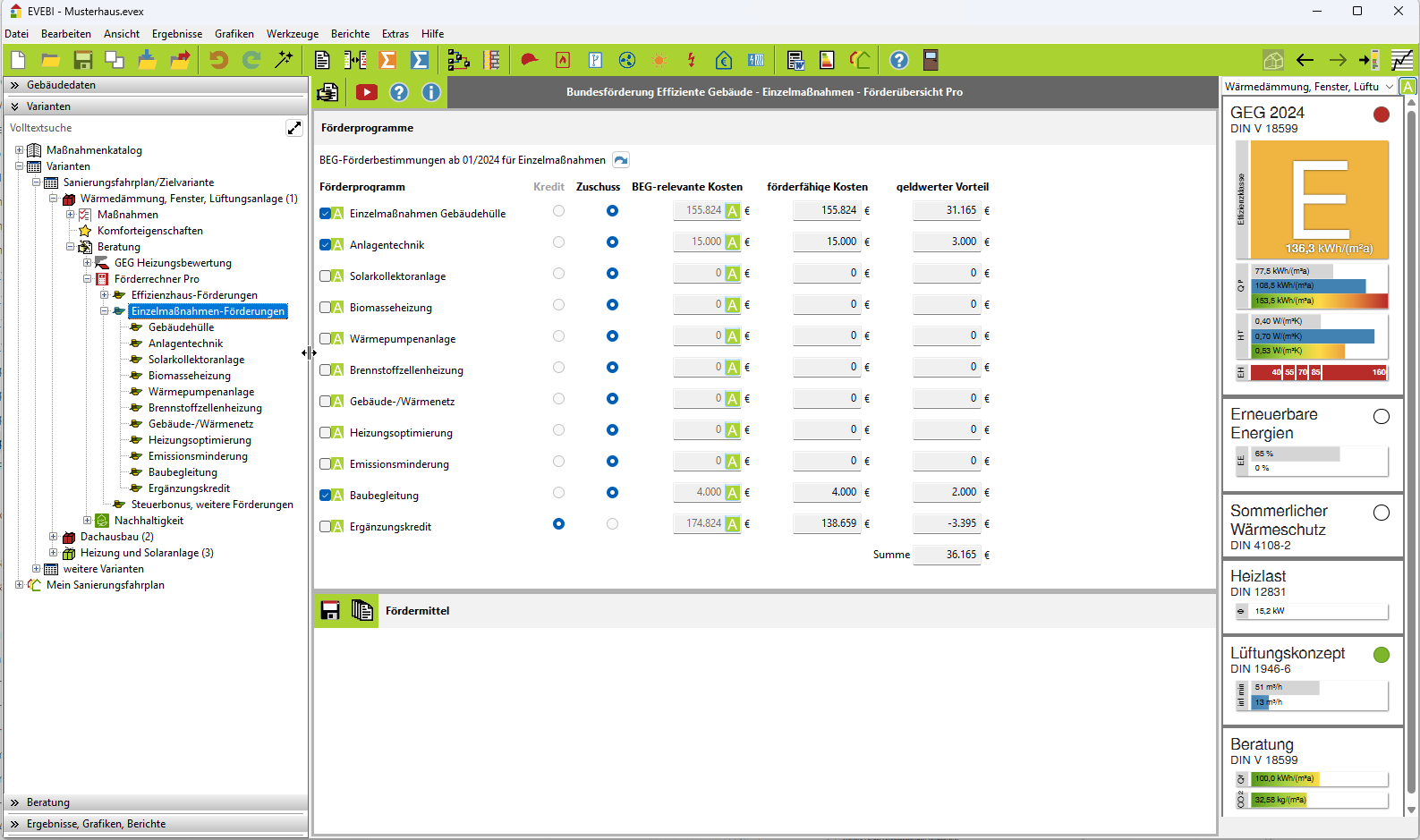The height and width of the screenshot is (840, 1420).
Task: Click the undo arrow in toolbar
Action: (x=218, y=60)
